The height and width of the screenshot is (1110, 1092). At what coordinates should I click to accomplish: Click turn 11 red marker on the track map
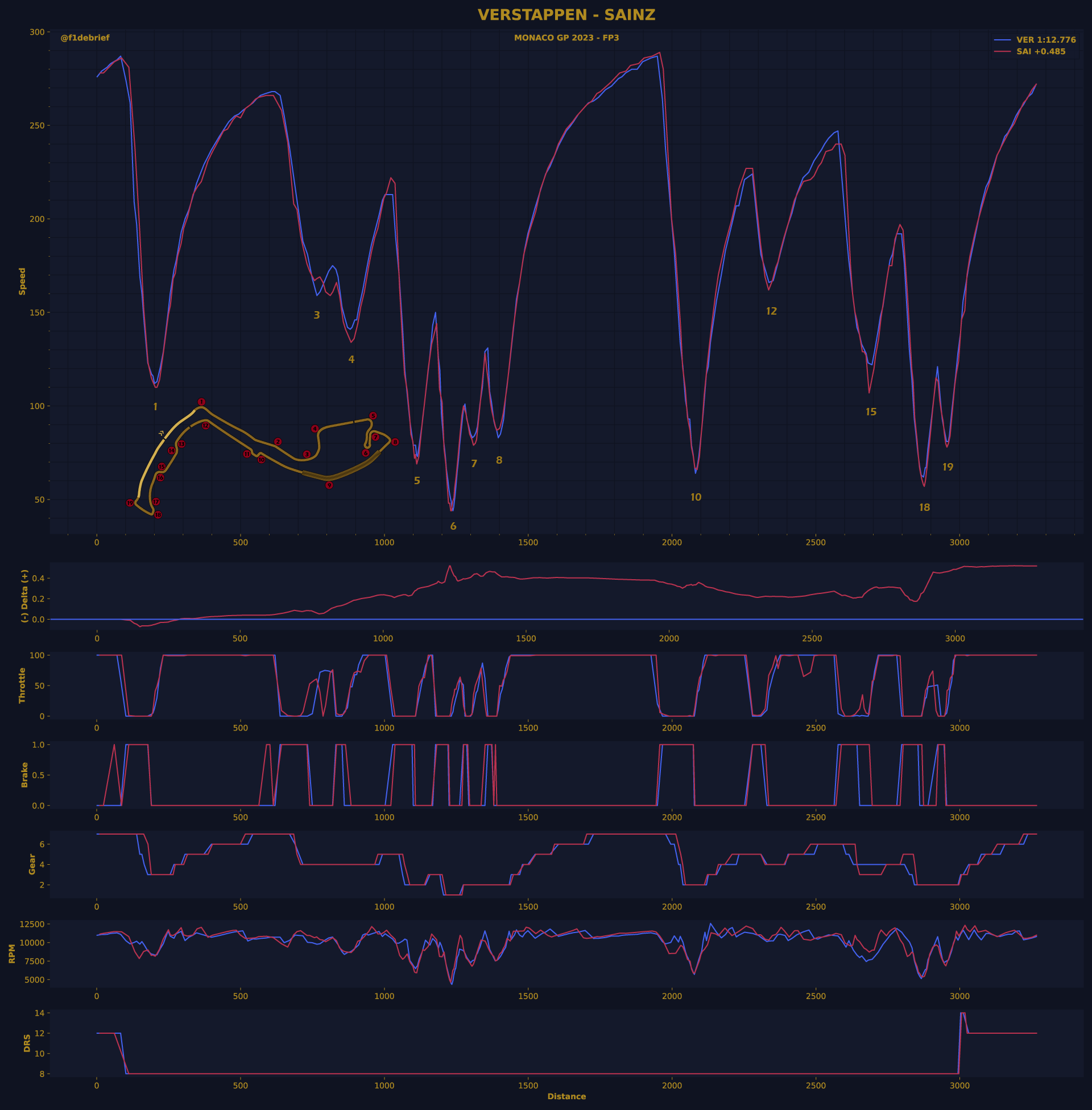point(247,454)
